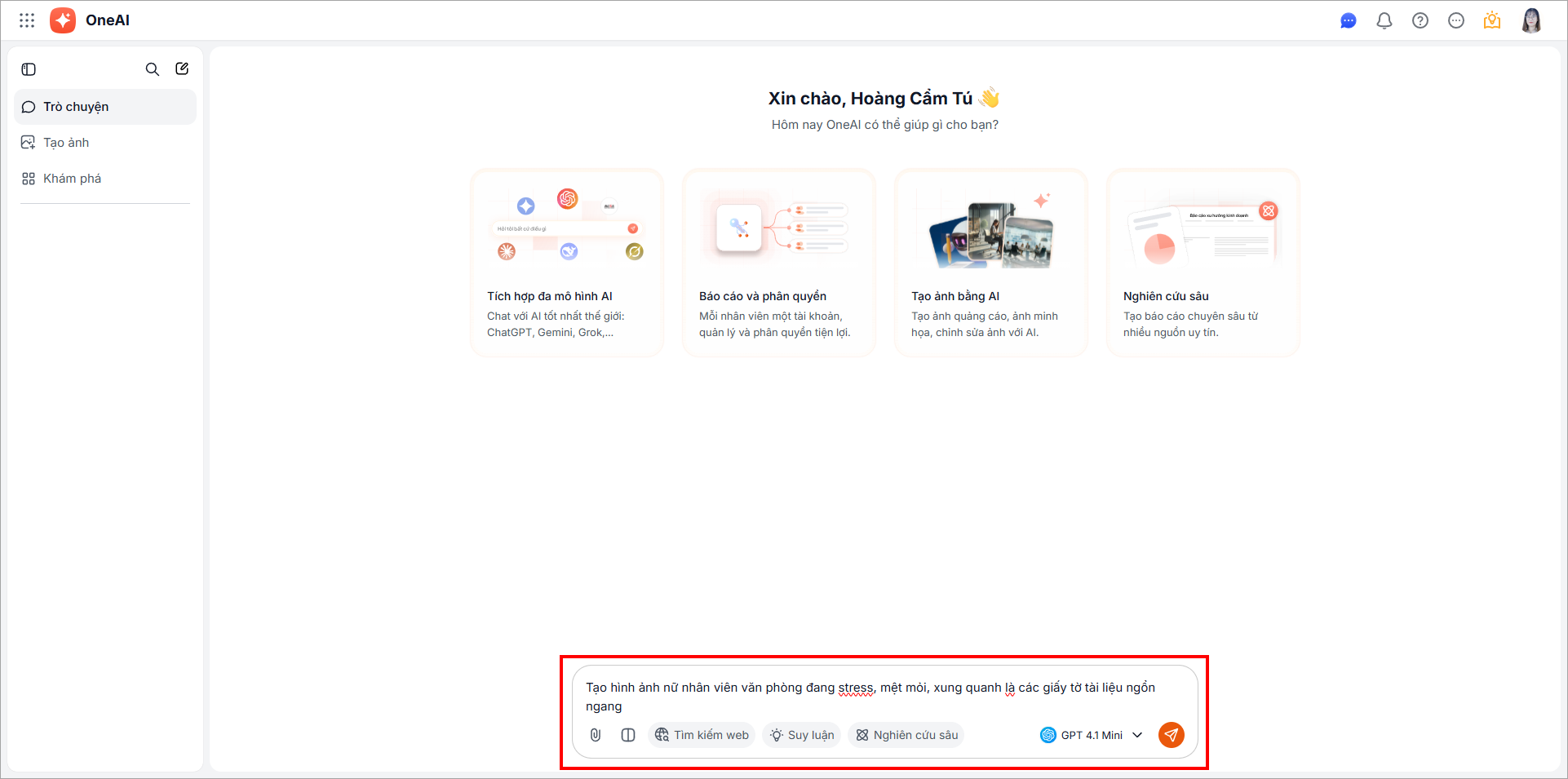
Task: Click the split view icon in prompt box
Action: (628, 735)
